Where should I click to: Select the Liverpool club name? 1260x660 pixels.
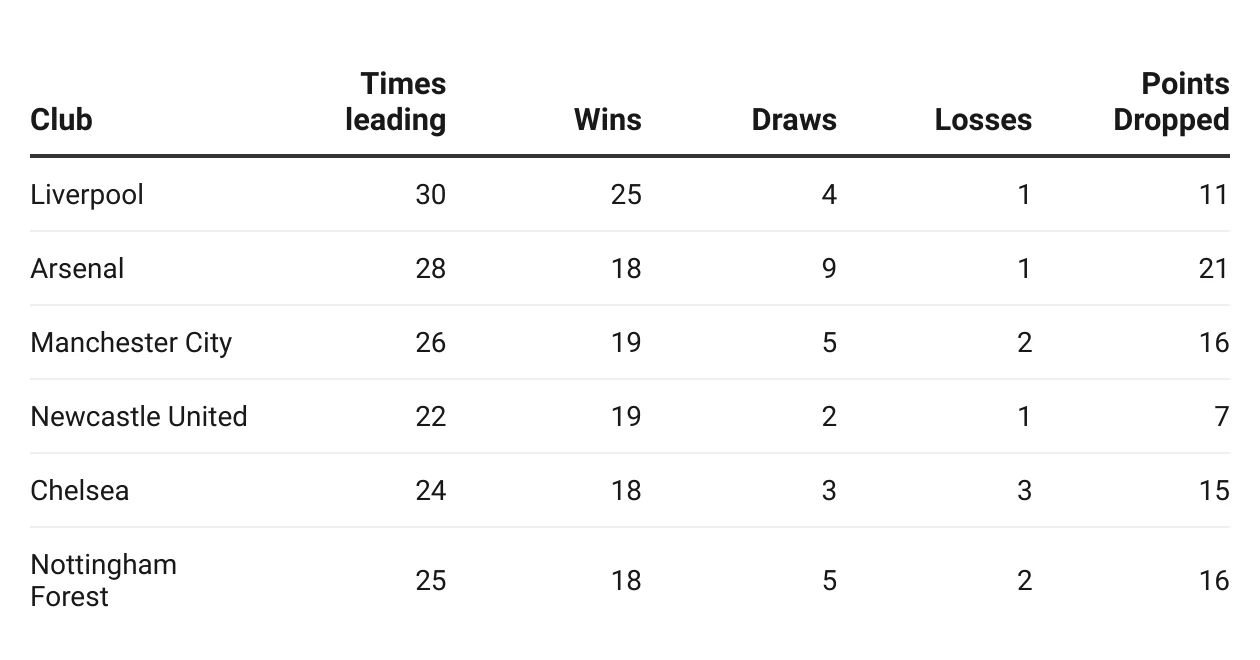click(87, 194)
